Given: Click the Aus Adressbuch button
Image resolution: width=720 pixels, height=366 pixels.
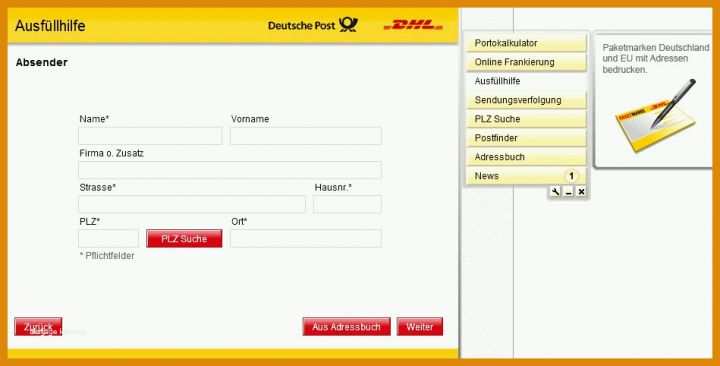Looking at the screenshot, I should click(347, 327).
